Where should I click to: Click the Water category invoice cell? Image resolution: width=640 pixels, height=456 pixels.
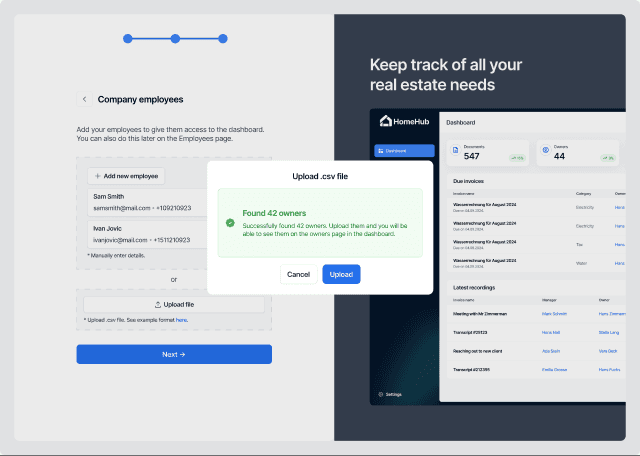pos(581,263)
